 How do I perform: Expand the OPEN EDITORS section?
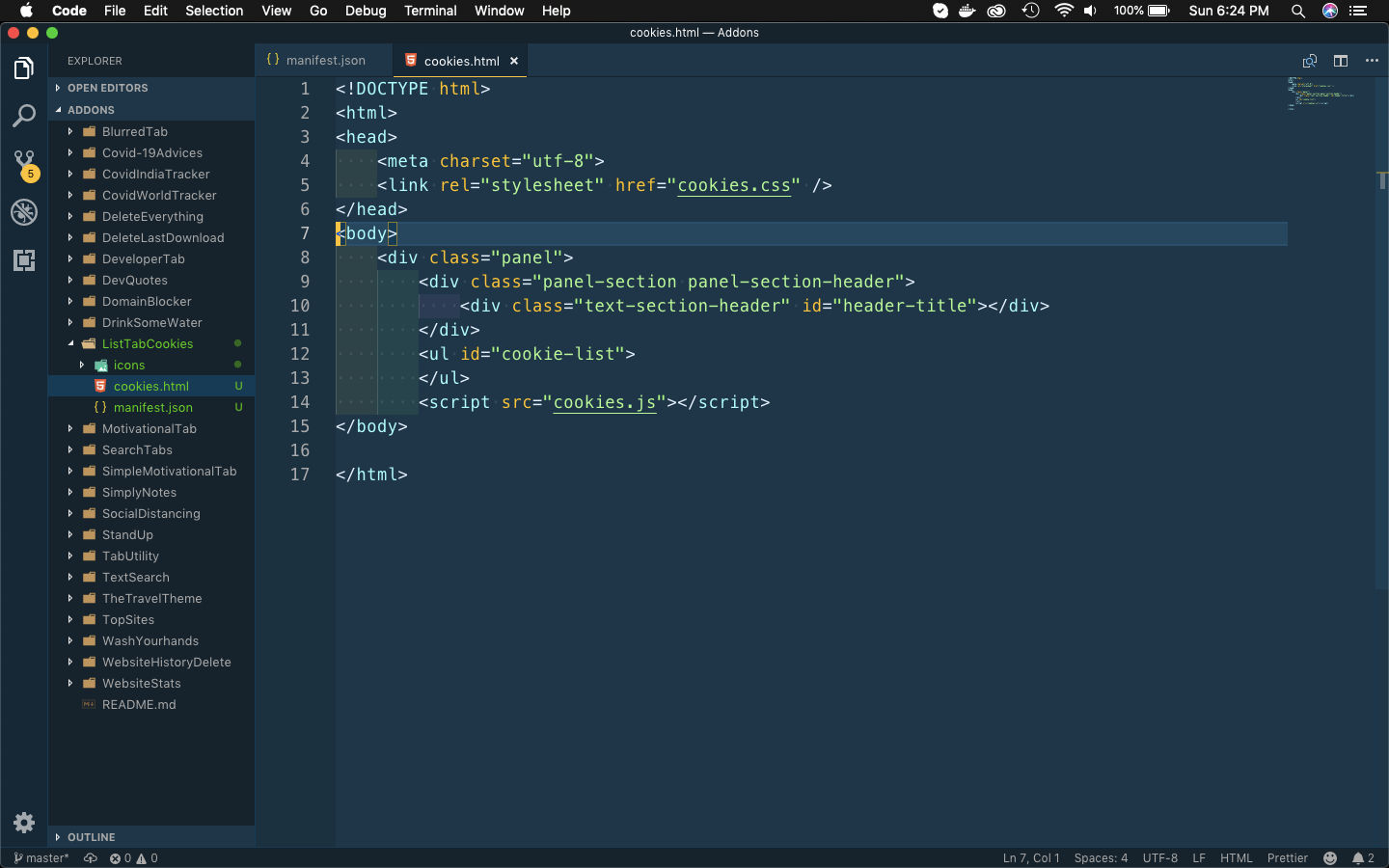(x=151, y=88)
